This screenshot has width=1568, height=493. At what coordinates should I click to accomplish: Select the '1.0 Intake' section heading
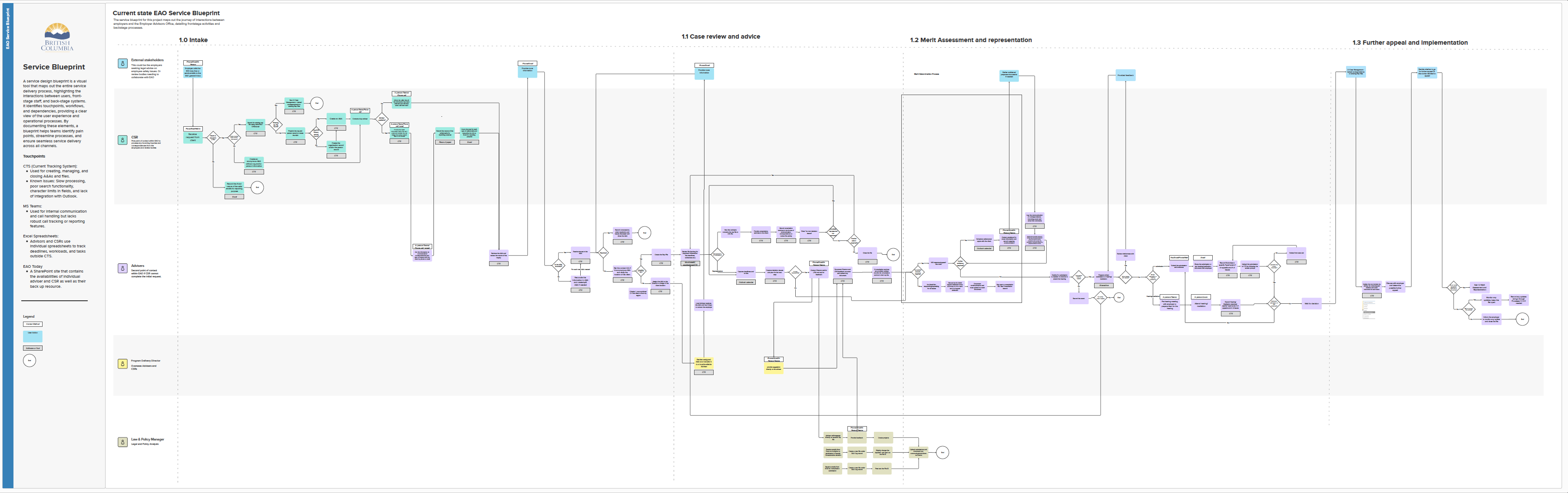(x=193, y=40)
